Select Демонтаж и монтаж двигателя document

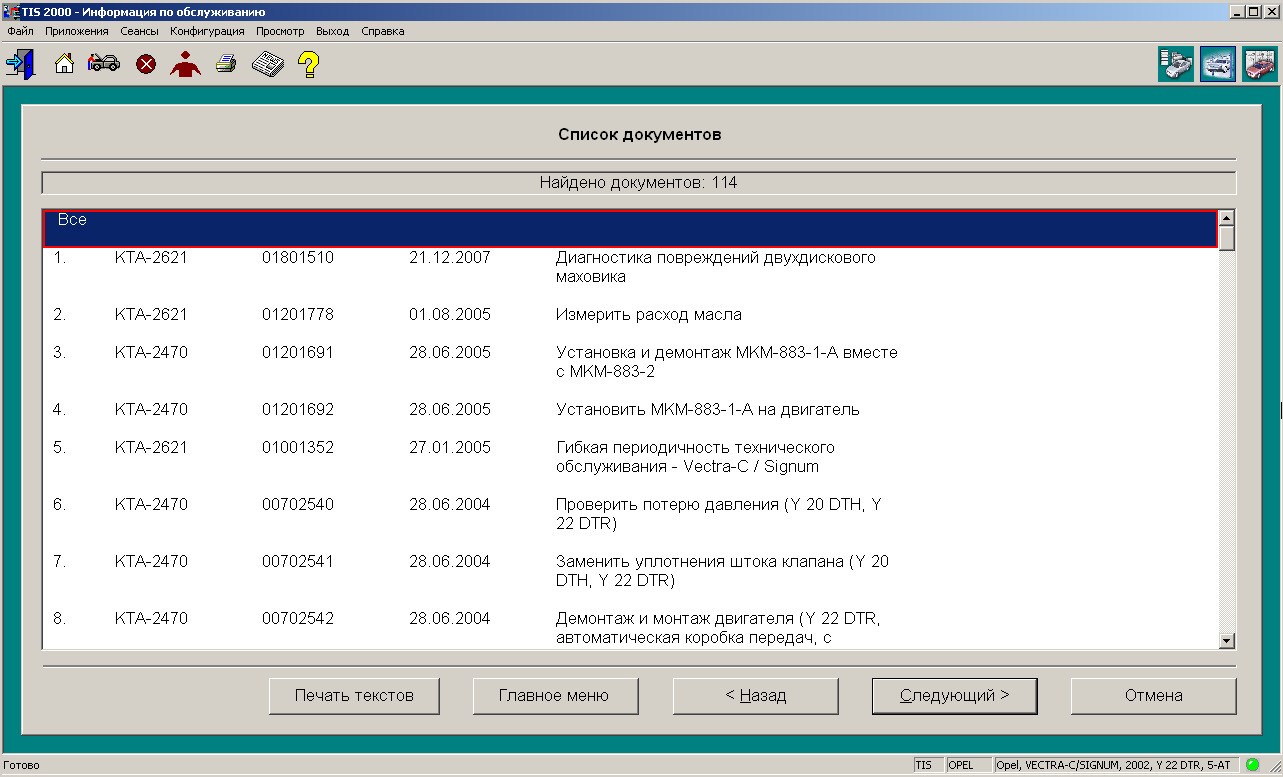(x=718, y=628)
